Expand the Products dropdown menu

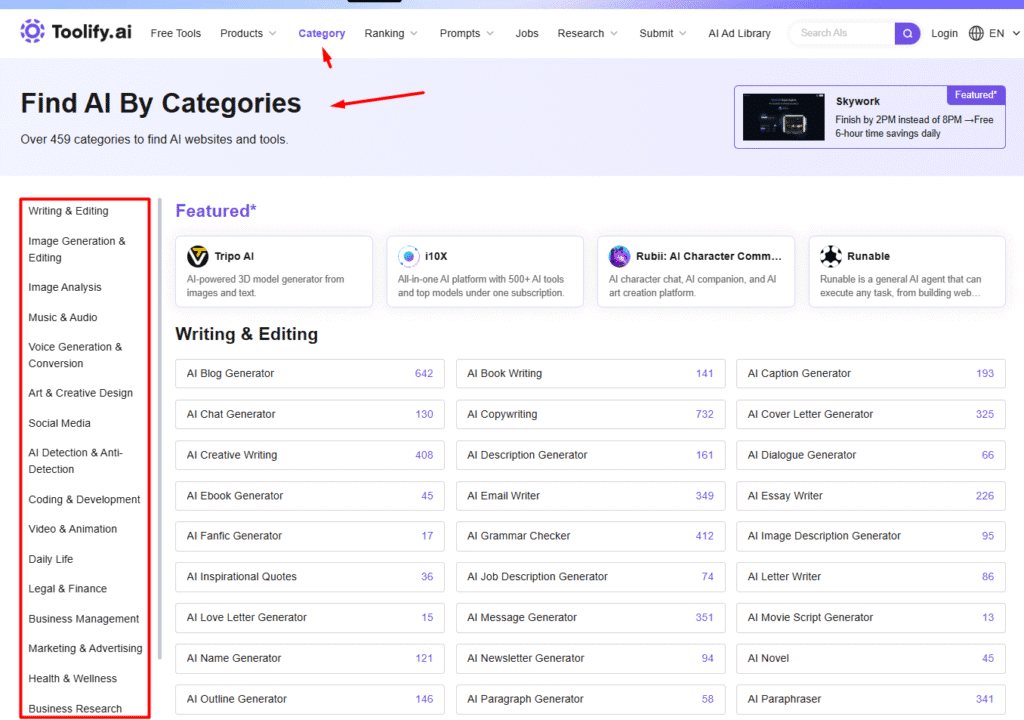click(248, 33)
